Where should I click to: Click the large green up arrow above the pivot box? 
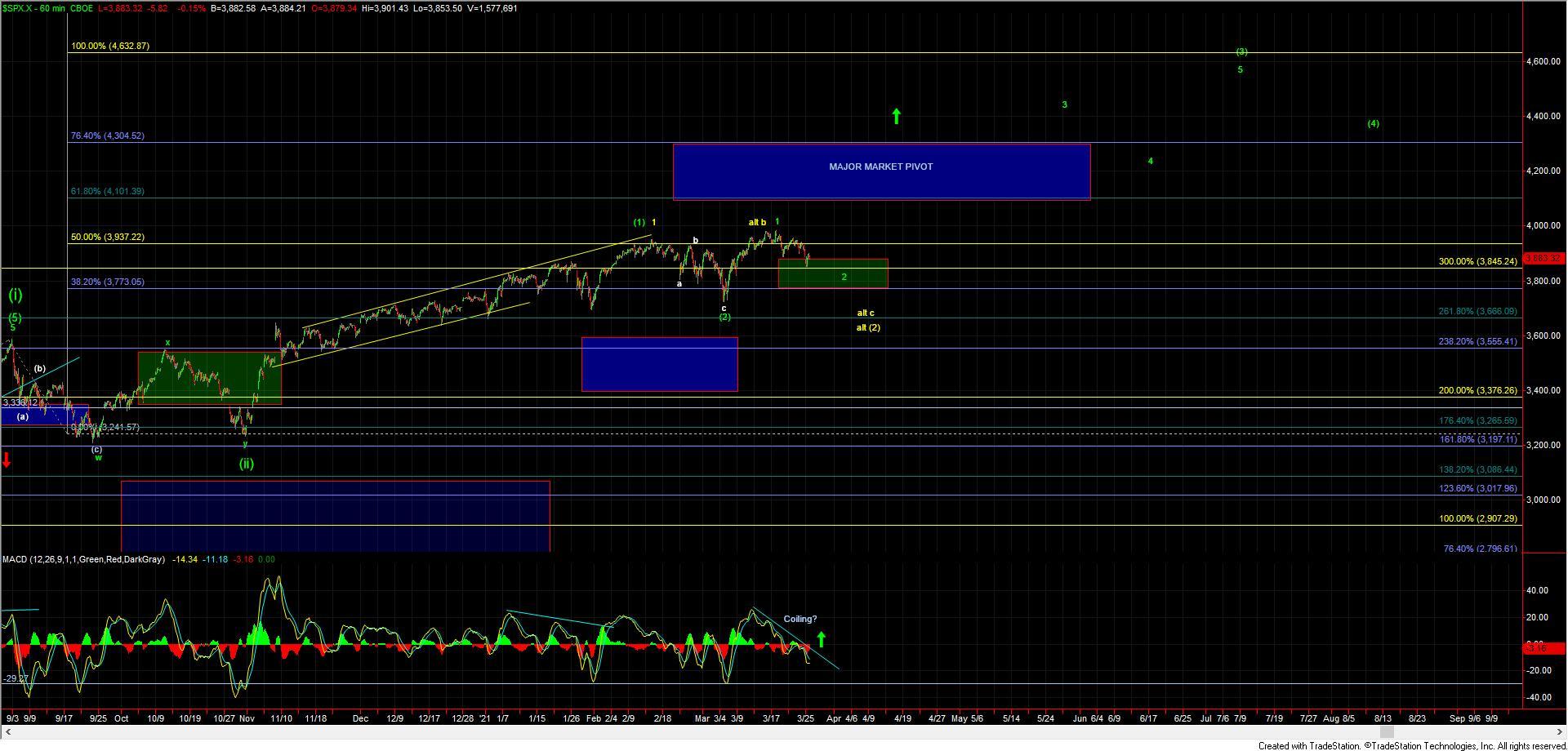pyautogui.click(x=896, y=116)
